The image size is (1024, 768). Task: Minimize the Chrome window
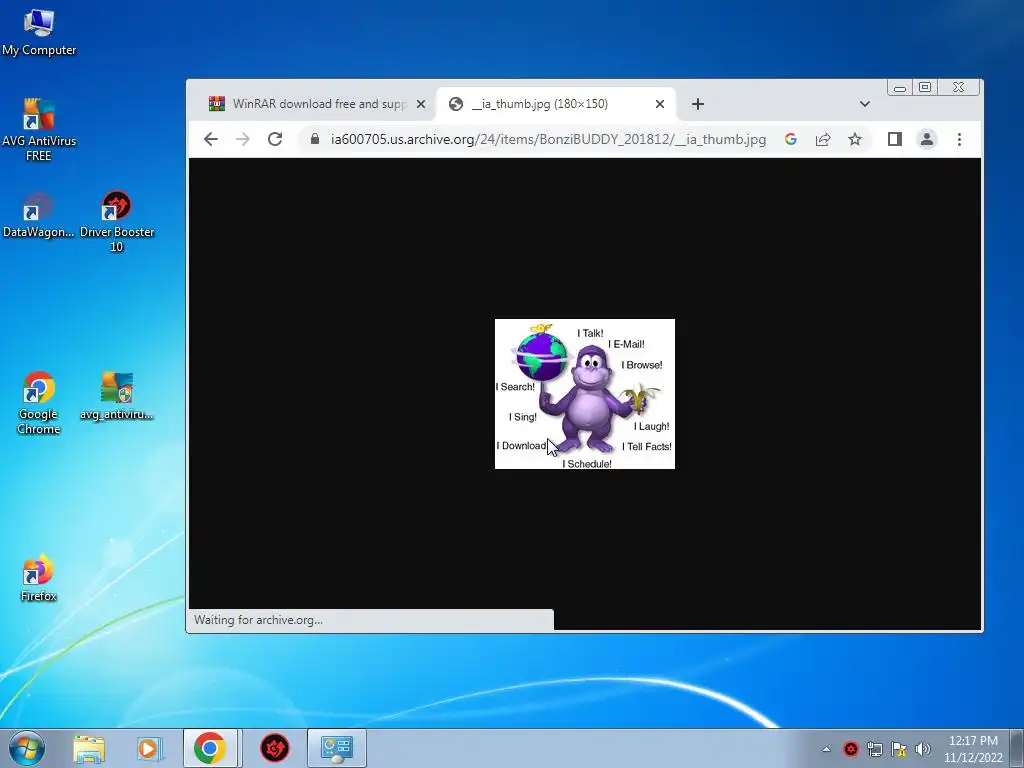coord(900,88)
